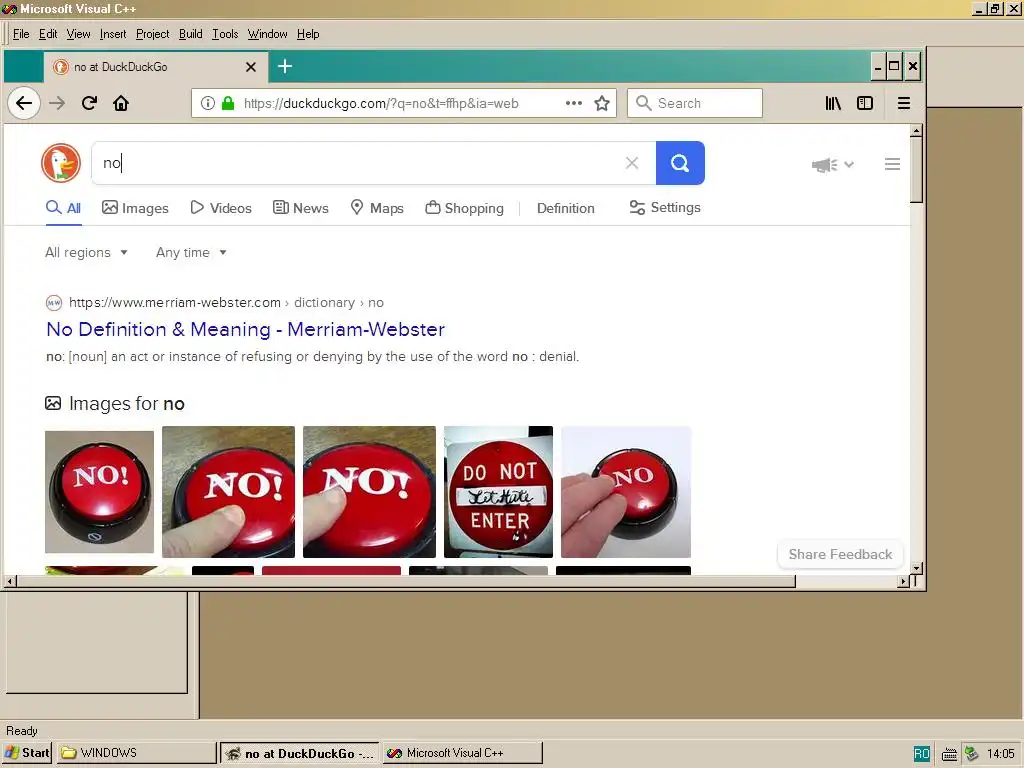Open DuckDuckGo side menu icon
The height and width of the screenshot is (768, 1024).
892,164
